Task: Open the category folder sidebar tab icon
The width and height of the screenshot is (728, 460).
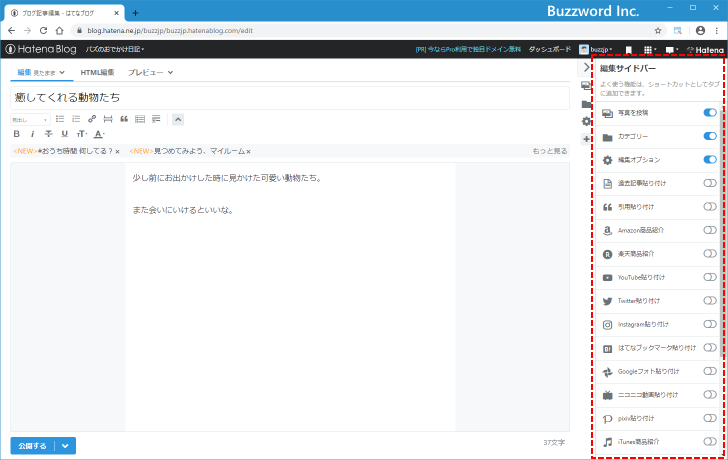Action: point(586,104)
